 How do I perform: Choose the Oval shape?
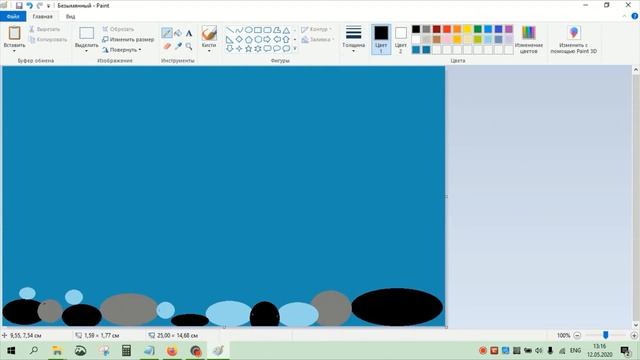(249, 30)
